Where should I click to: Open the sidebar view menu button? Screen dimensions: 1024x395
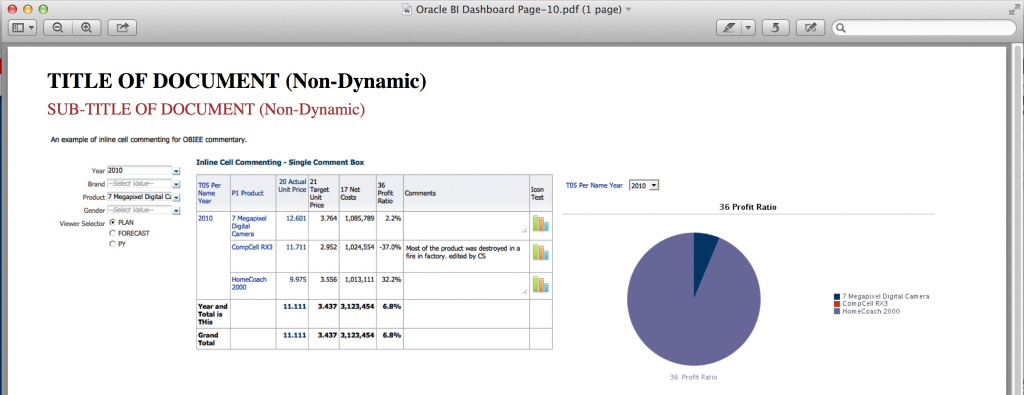coord(22,28)
